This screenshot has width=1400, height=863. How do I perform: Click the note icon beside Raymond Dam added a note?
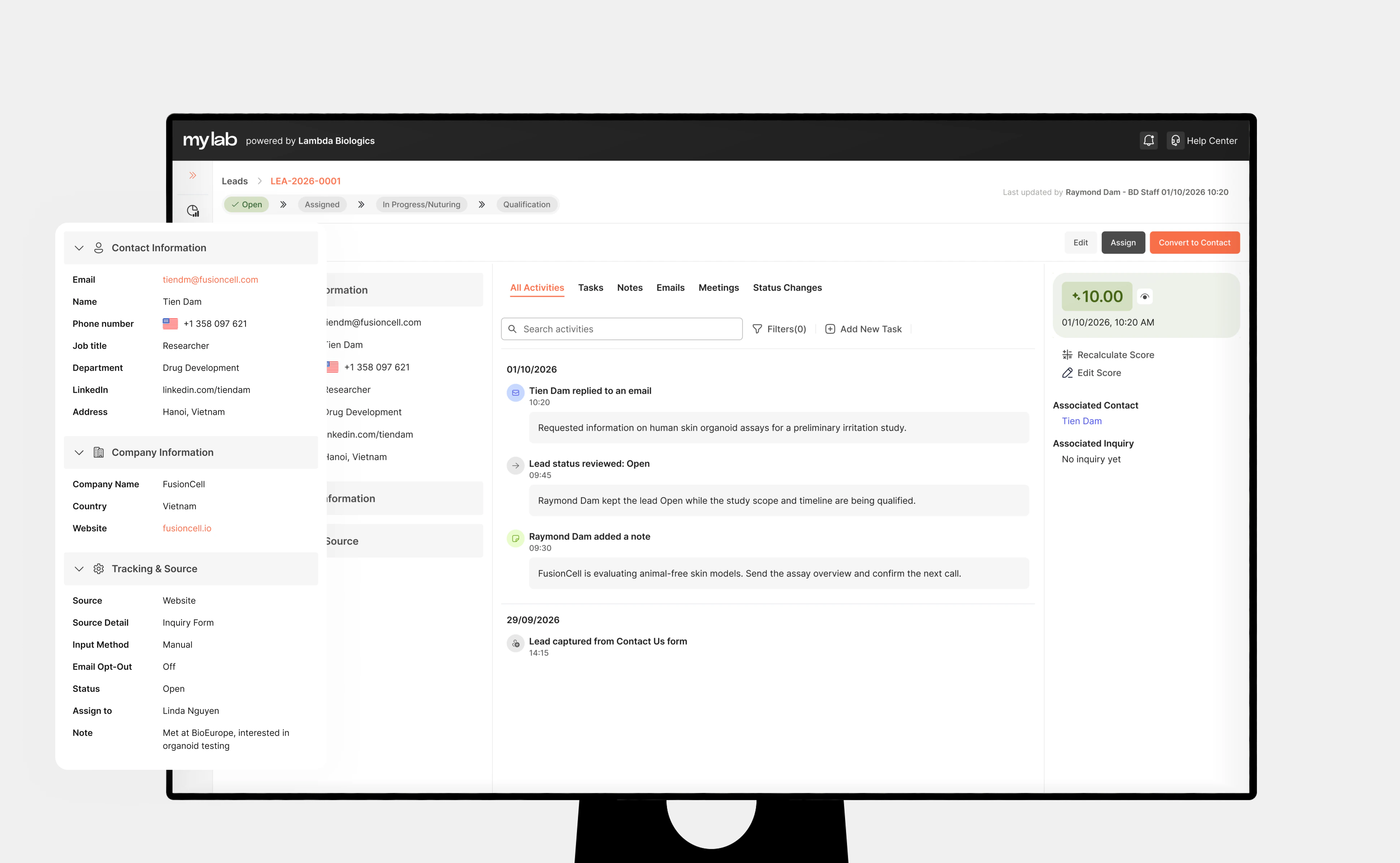[515, 538]
